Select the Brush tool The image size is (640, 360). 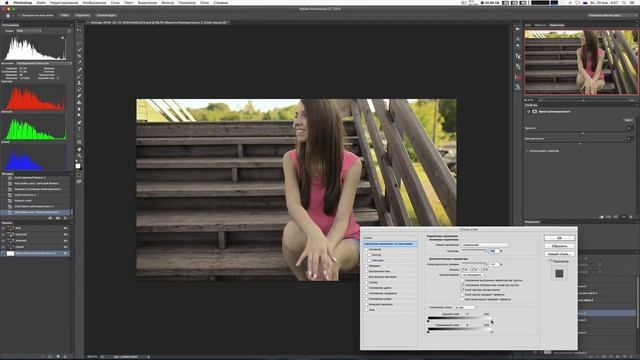(x=79, y=76)
